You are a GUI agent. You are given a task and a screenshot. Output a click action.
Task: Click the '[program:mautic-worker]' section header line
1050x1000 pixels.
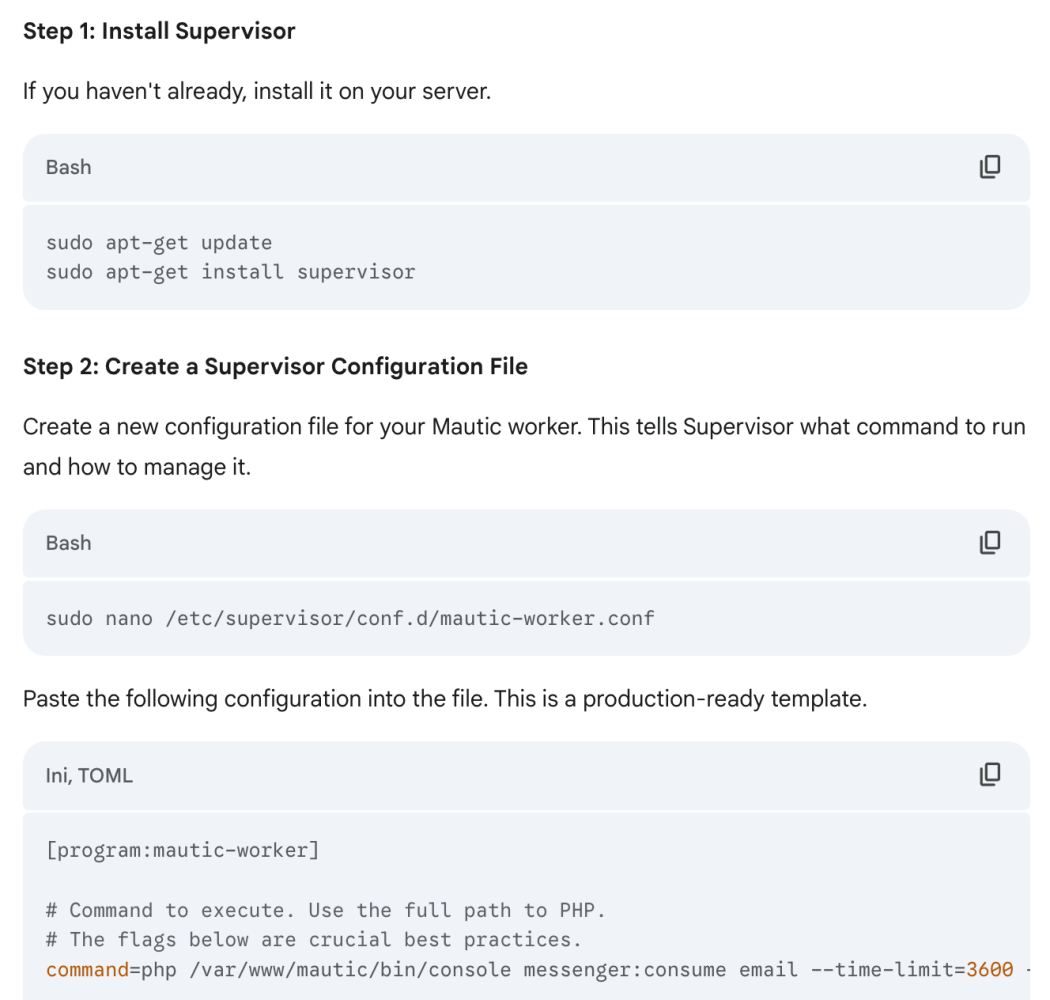click(x=182, y=850)
